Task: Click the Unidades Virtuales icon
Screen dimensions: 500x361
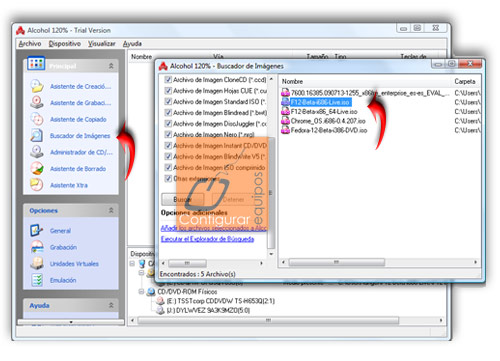Action: (37, 263)
